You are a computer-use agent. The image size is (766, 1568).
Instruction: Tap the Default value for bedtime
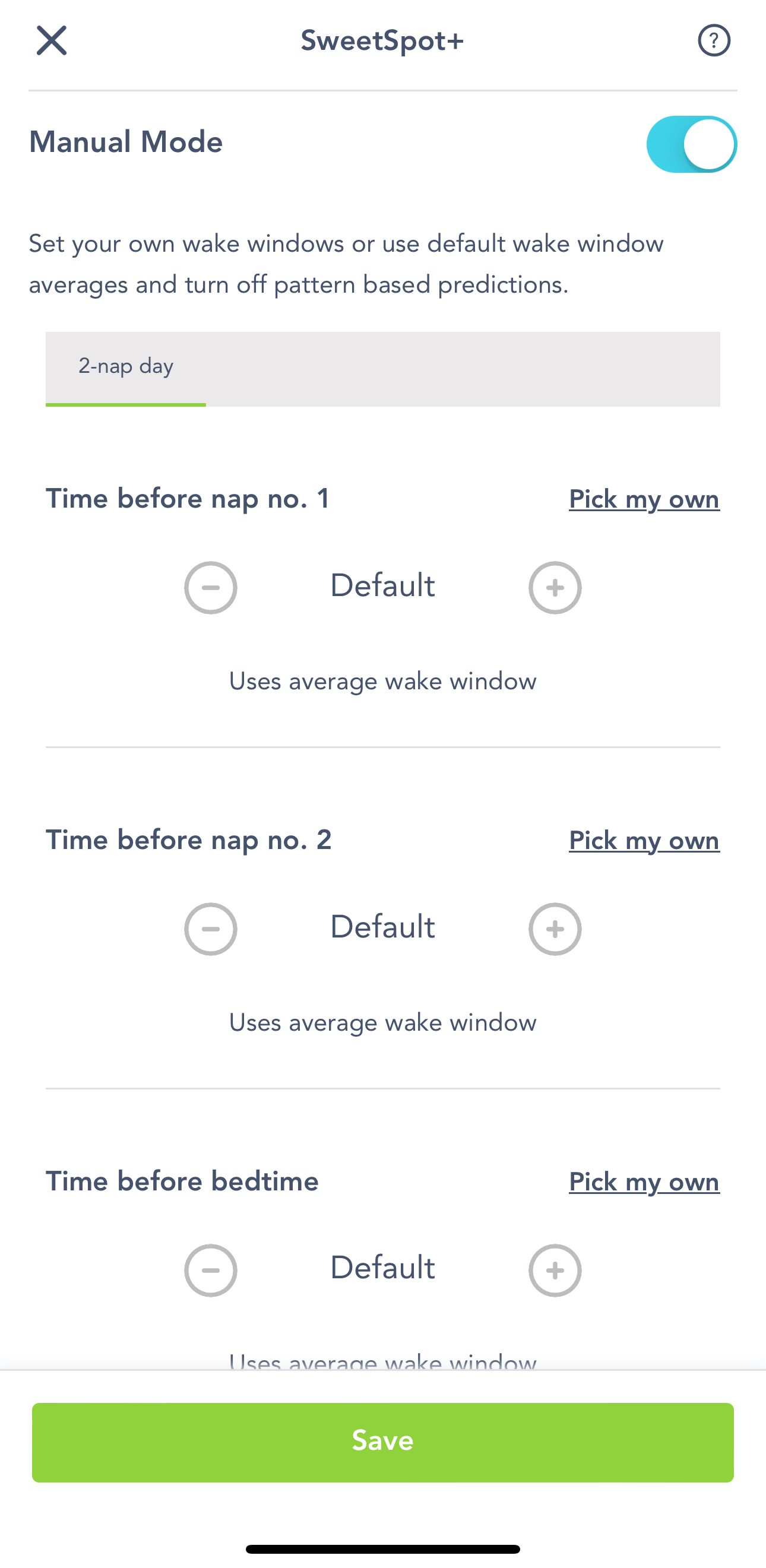tap(382, 1269)
